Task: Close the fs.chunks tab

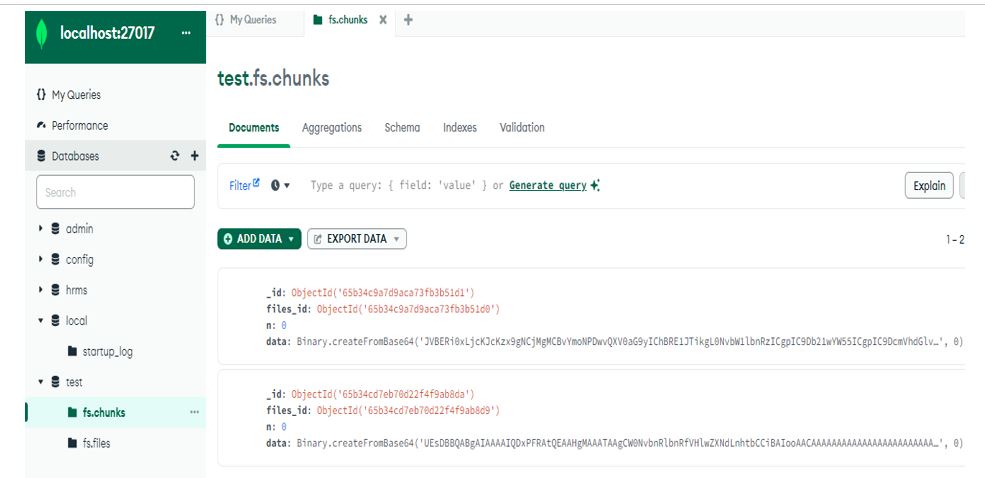Action: click(x=383, y=20)
